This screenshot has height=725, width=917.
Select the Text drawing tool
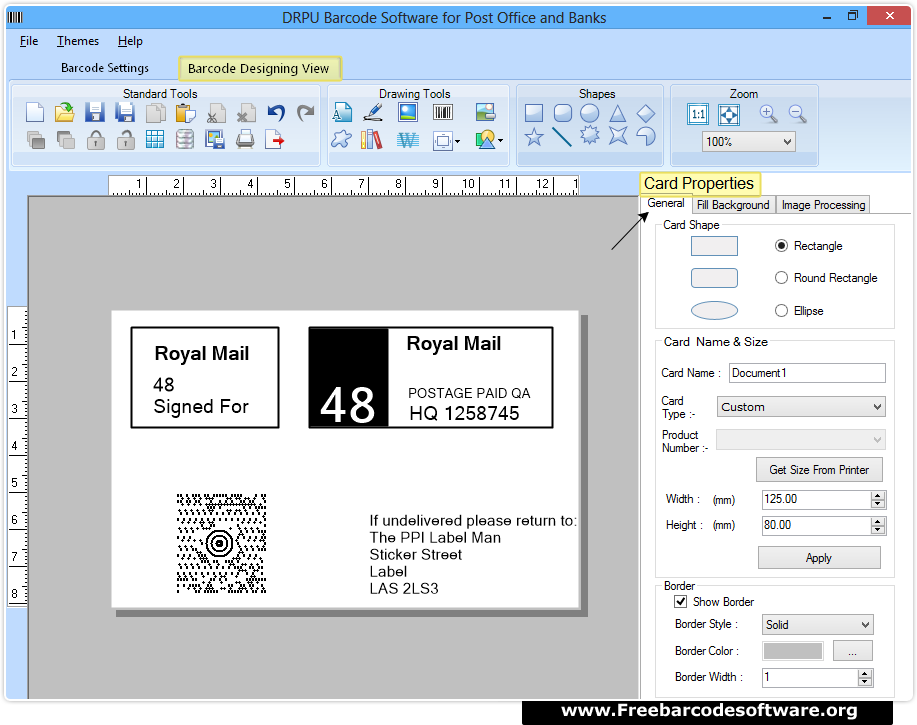(342, 112)
